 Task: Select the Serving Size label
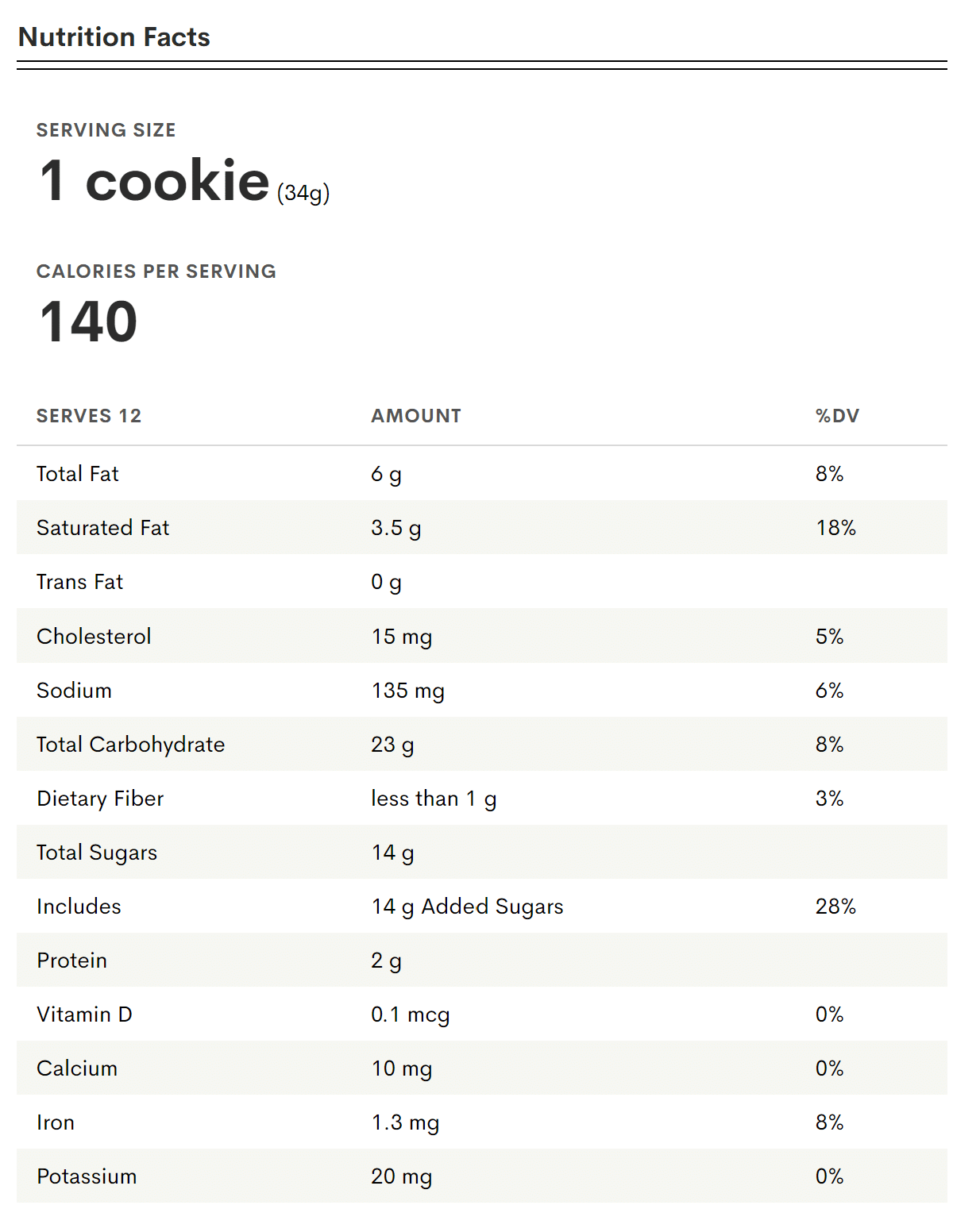106,130
